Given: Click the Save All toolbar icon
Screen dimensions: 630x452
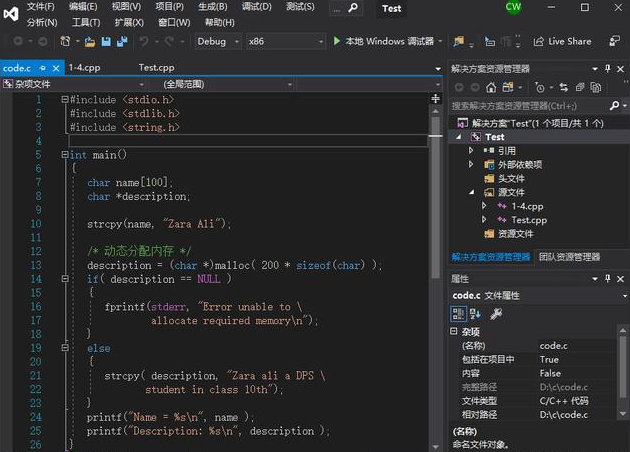Looking at the screenshot, I should pyautogui.click(x=122, y=41).
